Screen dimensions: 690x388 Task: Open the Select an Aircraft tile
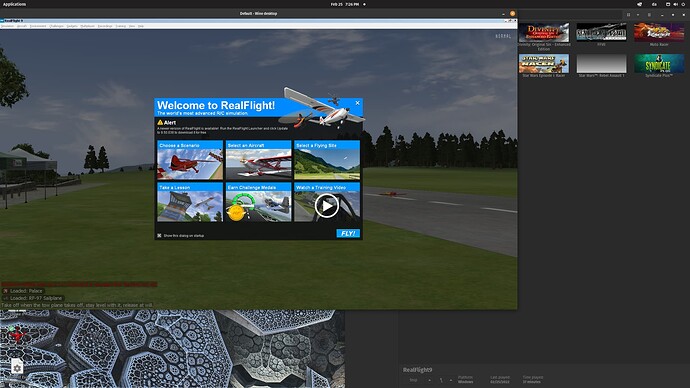tap(258, 160)
